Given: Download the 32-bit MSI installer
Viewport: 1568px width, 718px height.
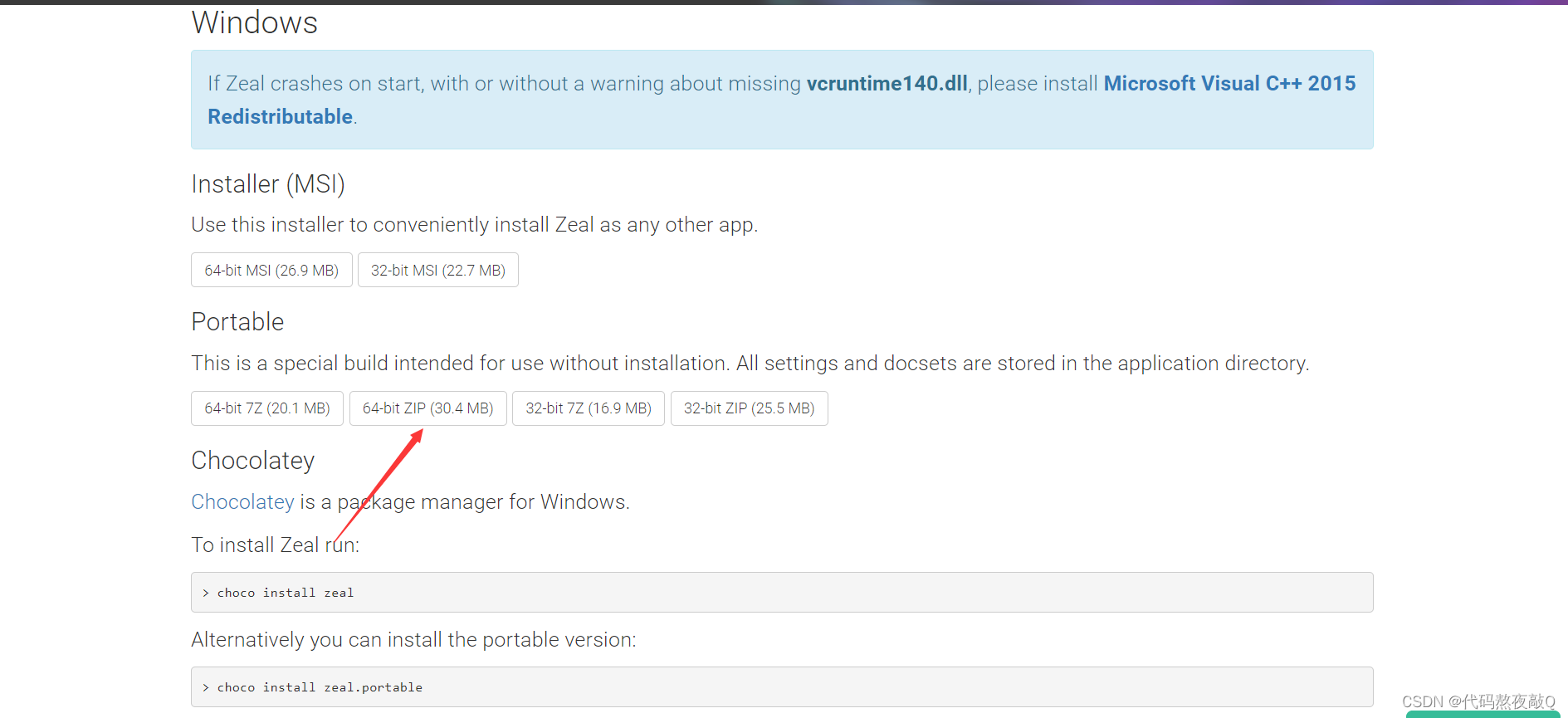Looking at the screenshot, I should point(437,271).
